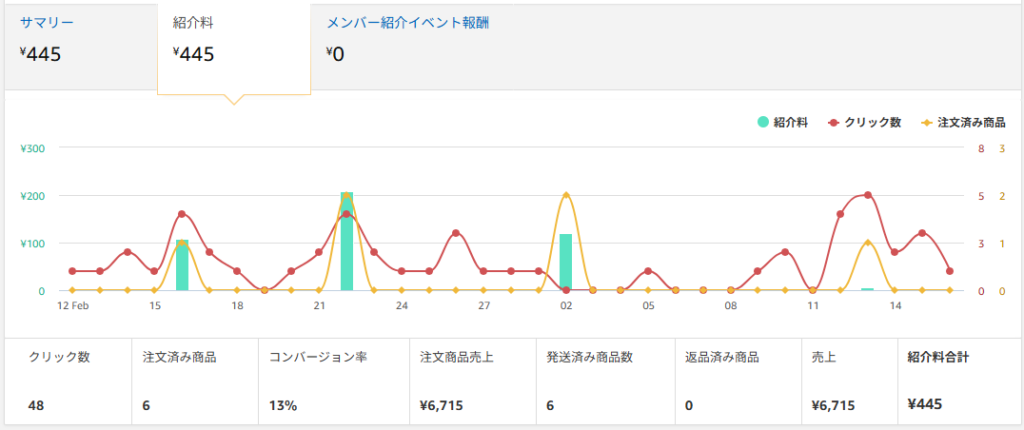The image size is (1024, 430).
Task: Click the green 紹介料 bar at 02
Action: 566,262
